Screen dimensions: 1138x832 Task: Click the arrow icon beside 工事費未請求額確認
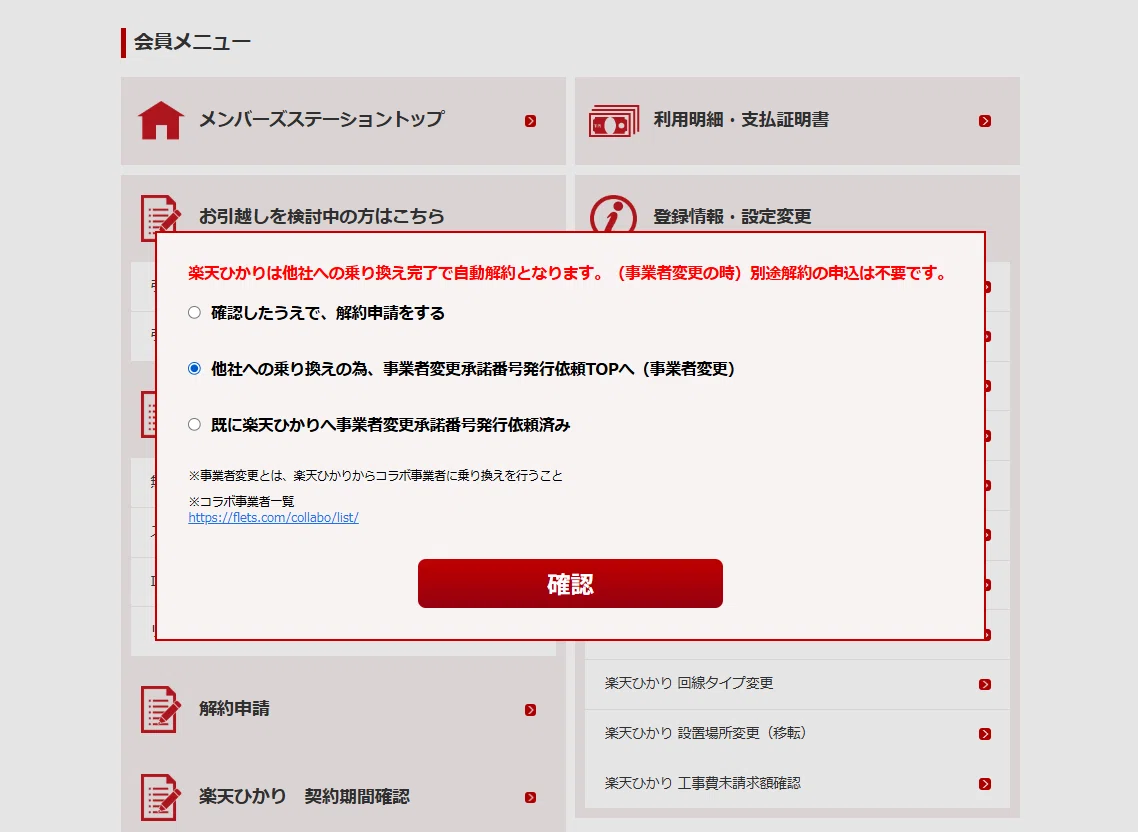985,784
